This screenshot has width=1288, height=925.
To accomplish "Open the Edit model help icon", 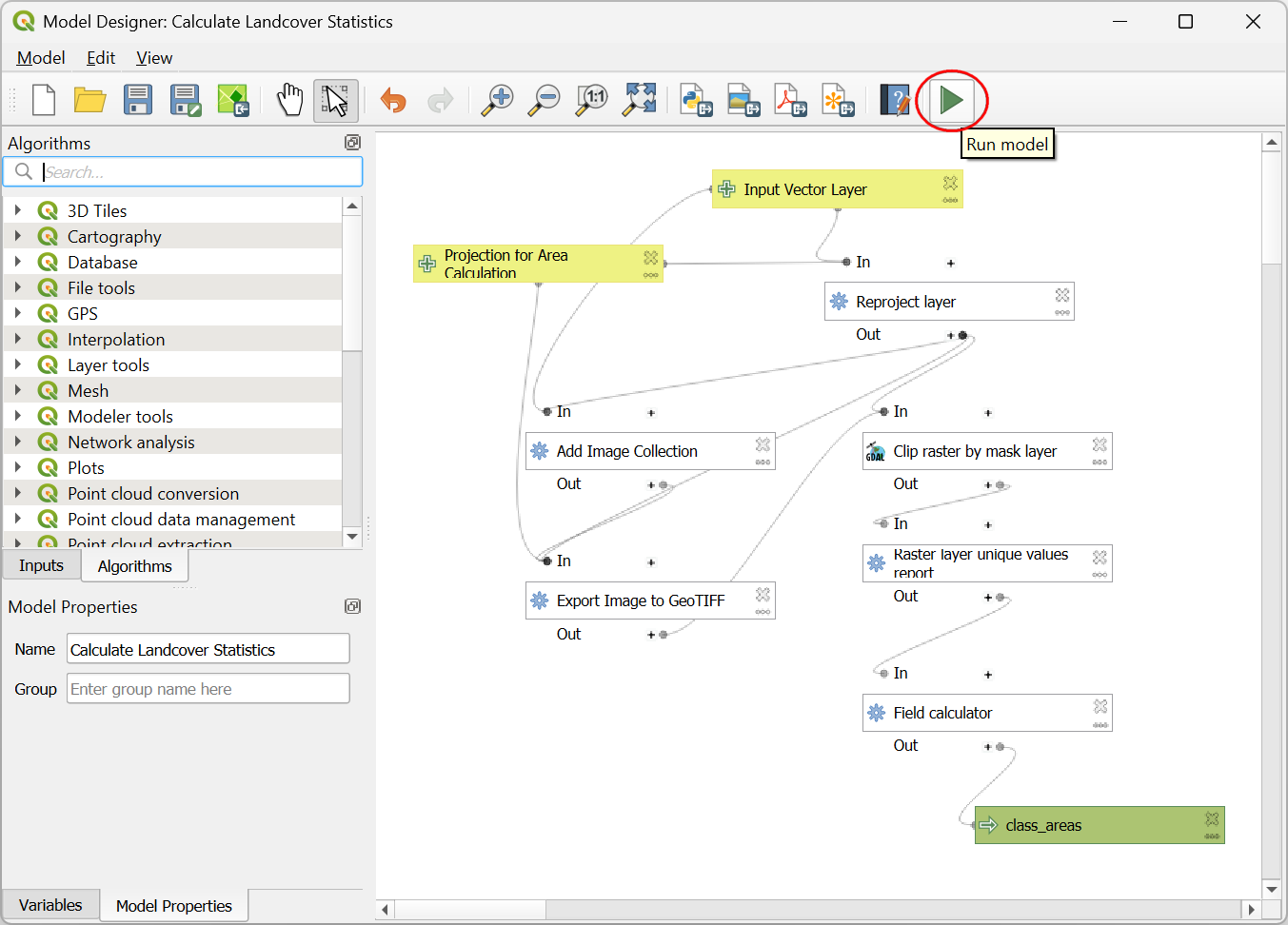I will click(x=895, y=100).
